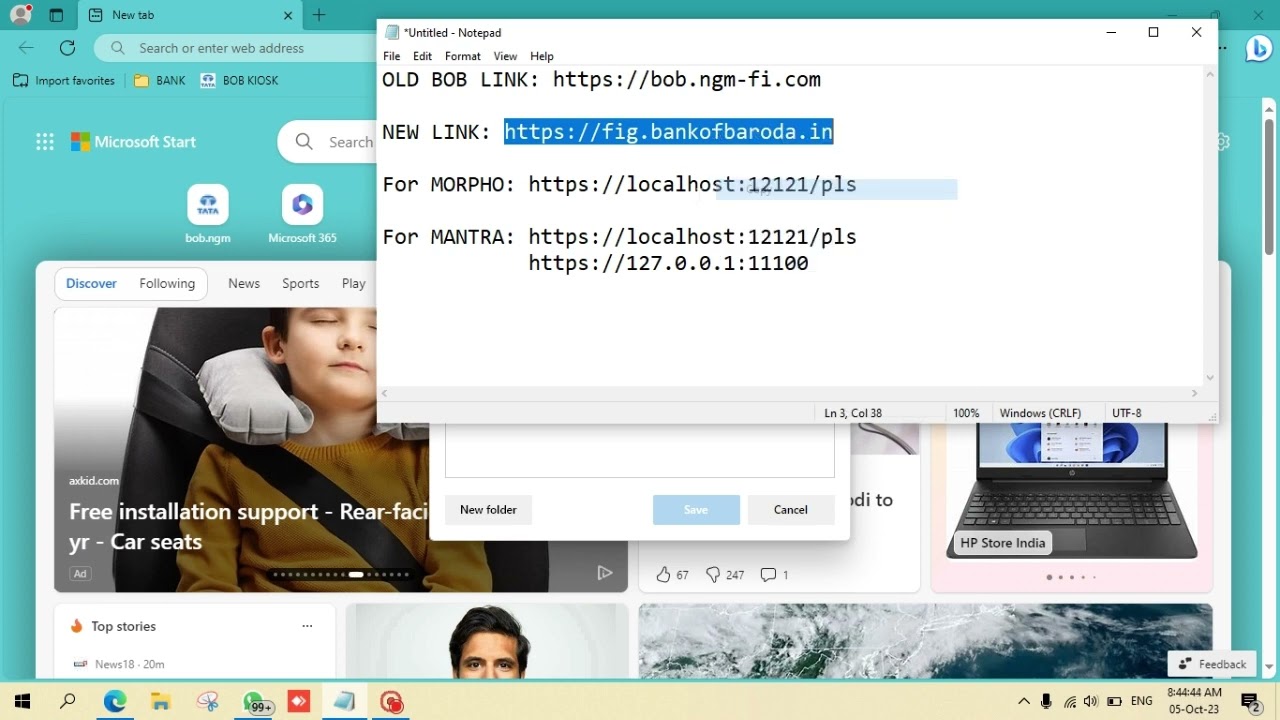This screenshot has width=1280, height=720.
Task: Open Top stories more options
Action: pos(307,626)
